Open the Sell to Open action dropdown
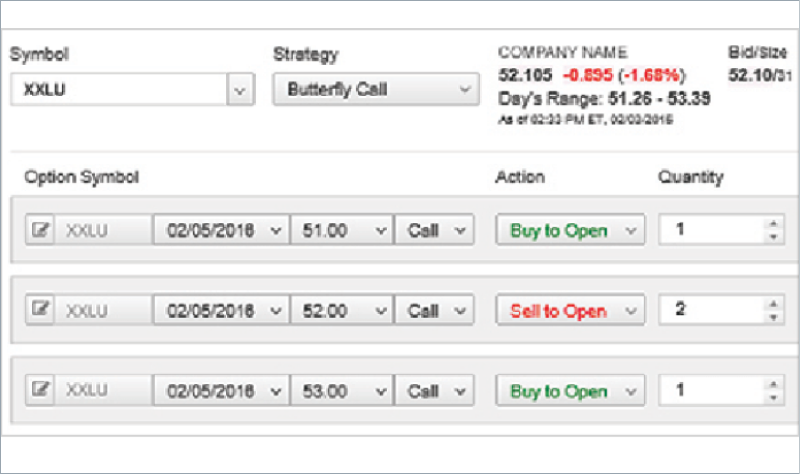The height and width of the screenshot is (474, 800). 567,311
